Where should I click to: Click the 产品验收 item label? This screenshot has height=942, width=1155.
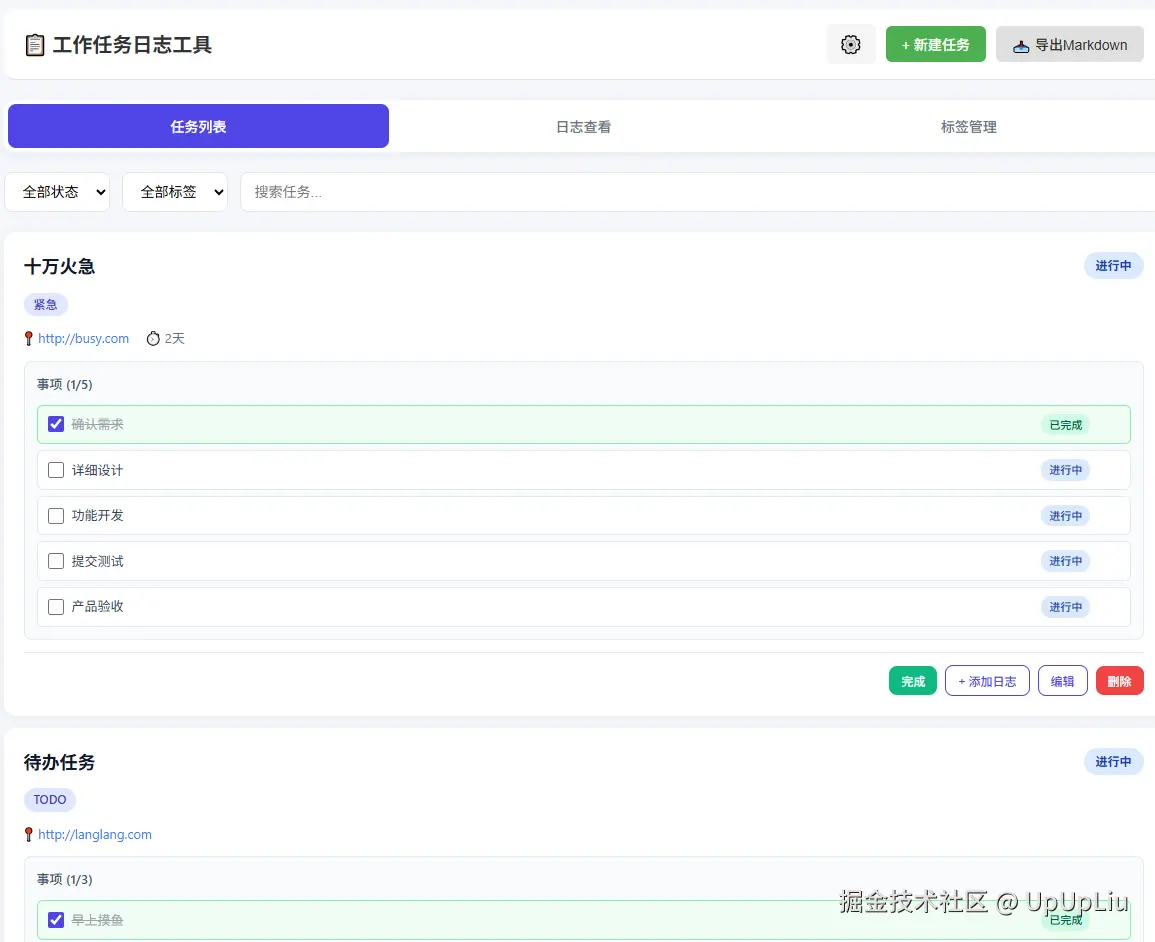point(97,606)
